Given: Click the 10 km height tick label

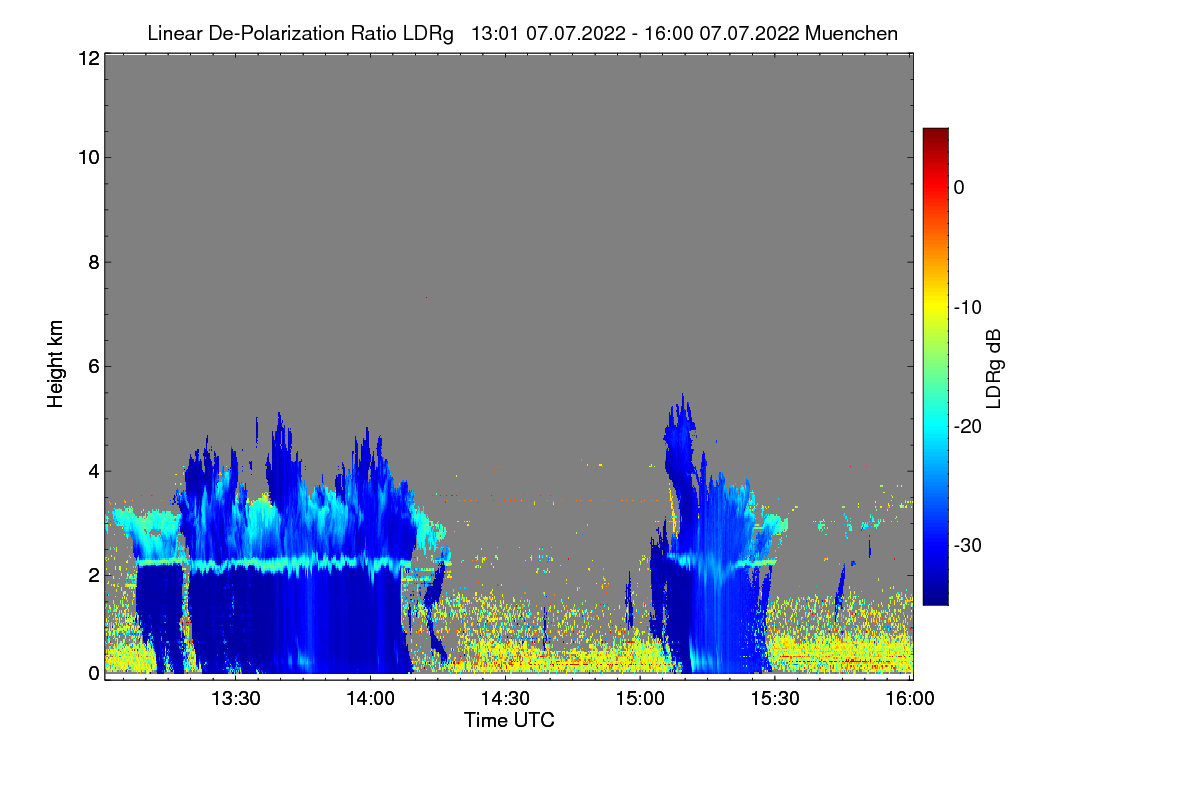Looking at the screenshot, I should [87, 157].
